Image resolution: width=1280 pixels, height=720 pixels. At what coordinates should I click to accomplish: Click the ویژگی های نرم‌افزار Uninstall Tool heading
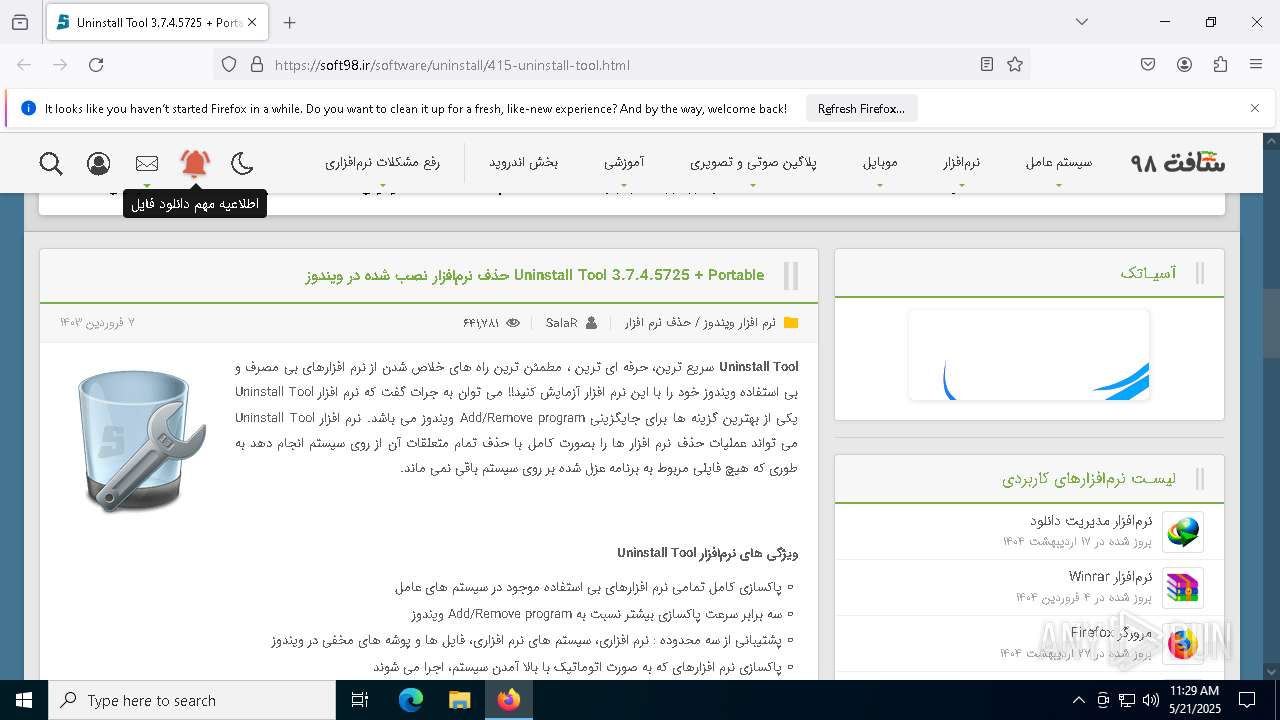[707, 553]
